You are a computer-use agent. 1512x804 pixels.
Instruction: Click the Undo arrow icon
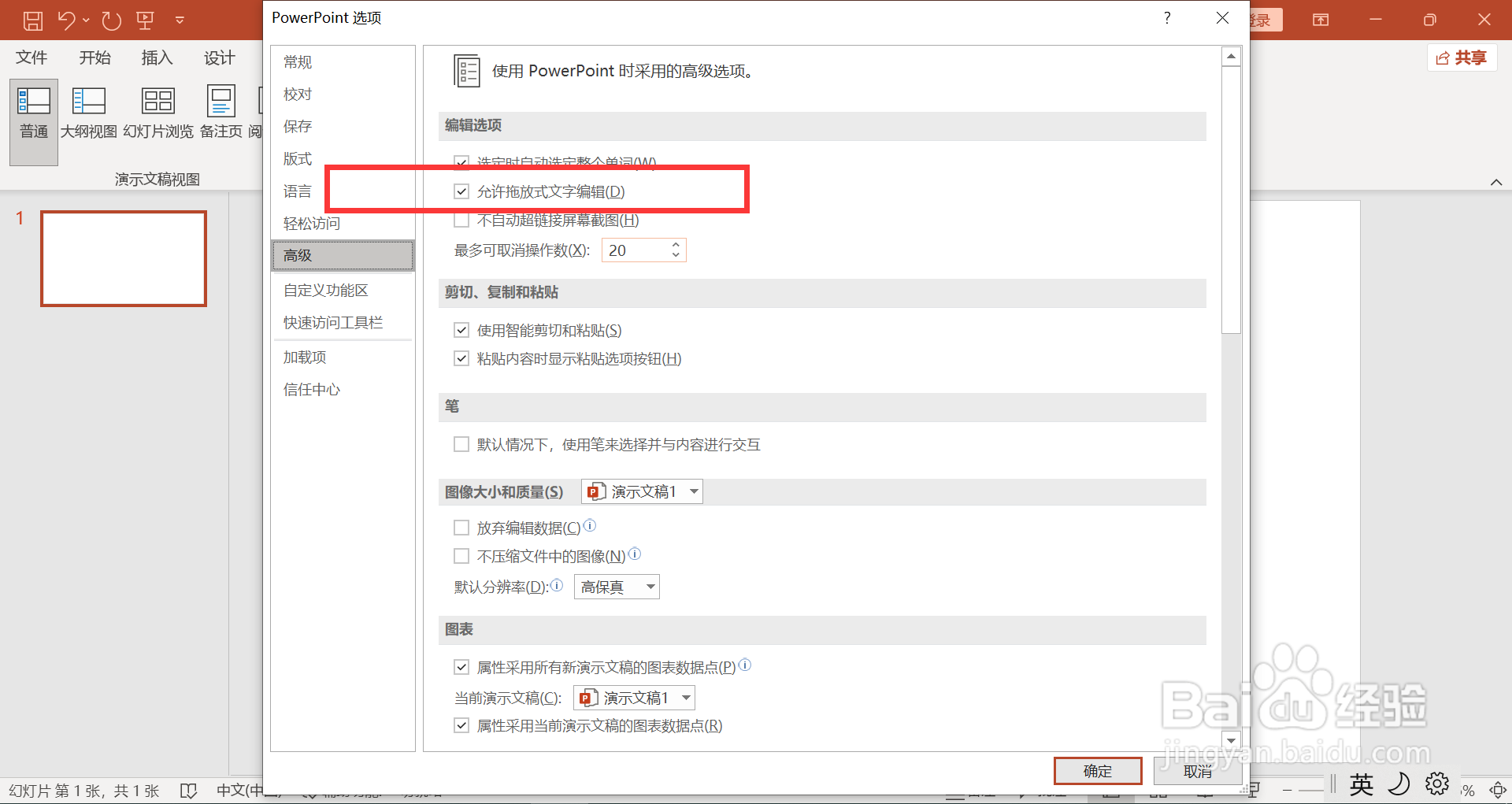[x=67, y=20]
